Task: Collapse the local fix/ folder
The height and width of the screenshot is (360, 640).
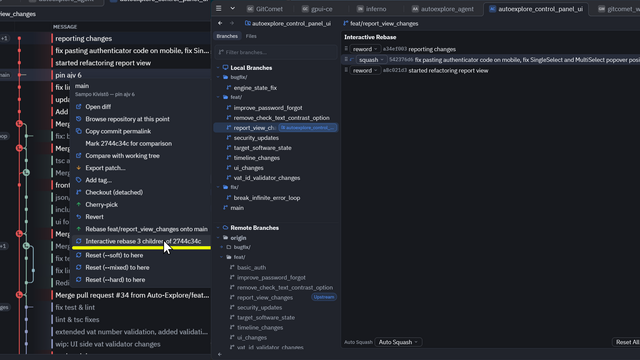Action: [x=218, y=187]
